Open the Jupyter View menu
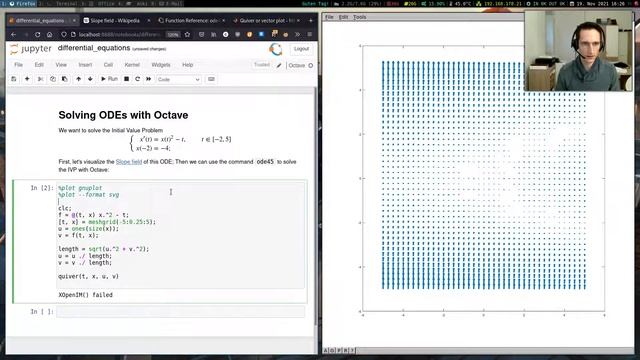Screen dimensions: 640x360 click(61, 65)
